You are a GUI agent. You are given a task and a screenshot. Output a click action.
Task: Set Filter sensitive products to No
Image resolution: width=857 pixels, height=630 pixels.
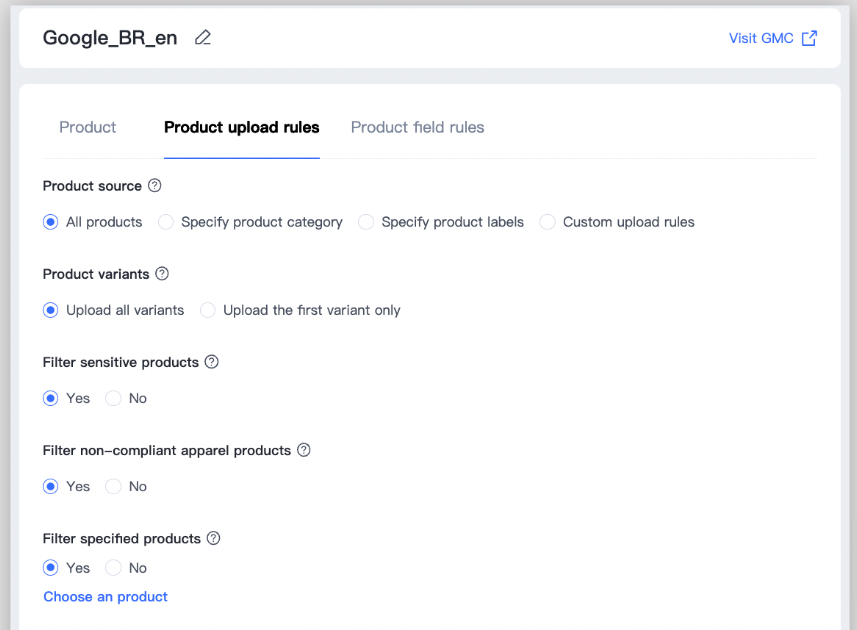[x=114, y=398]
